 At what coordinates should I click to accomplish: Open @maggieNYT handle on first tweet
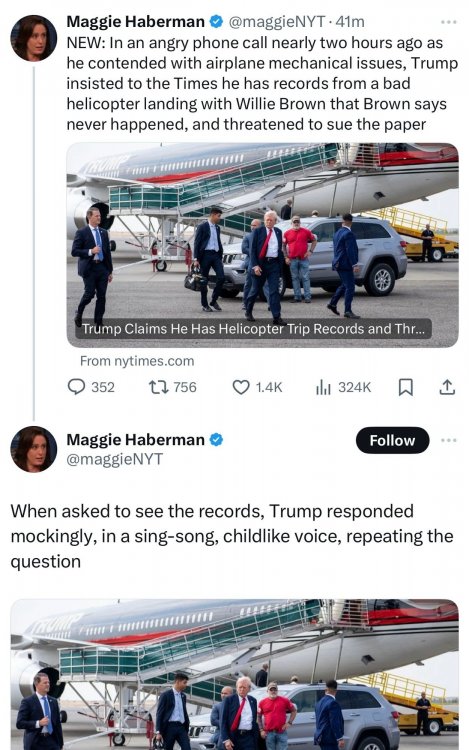click(277, 22)
